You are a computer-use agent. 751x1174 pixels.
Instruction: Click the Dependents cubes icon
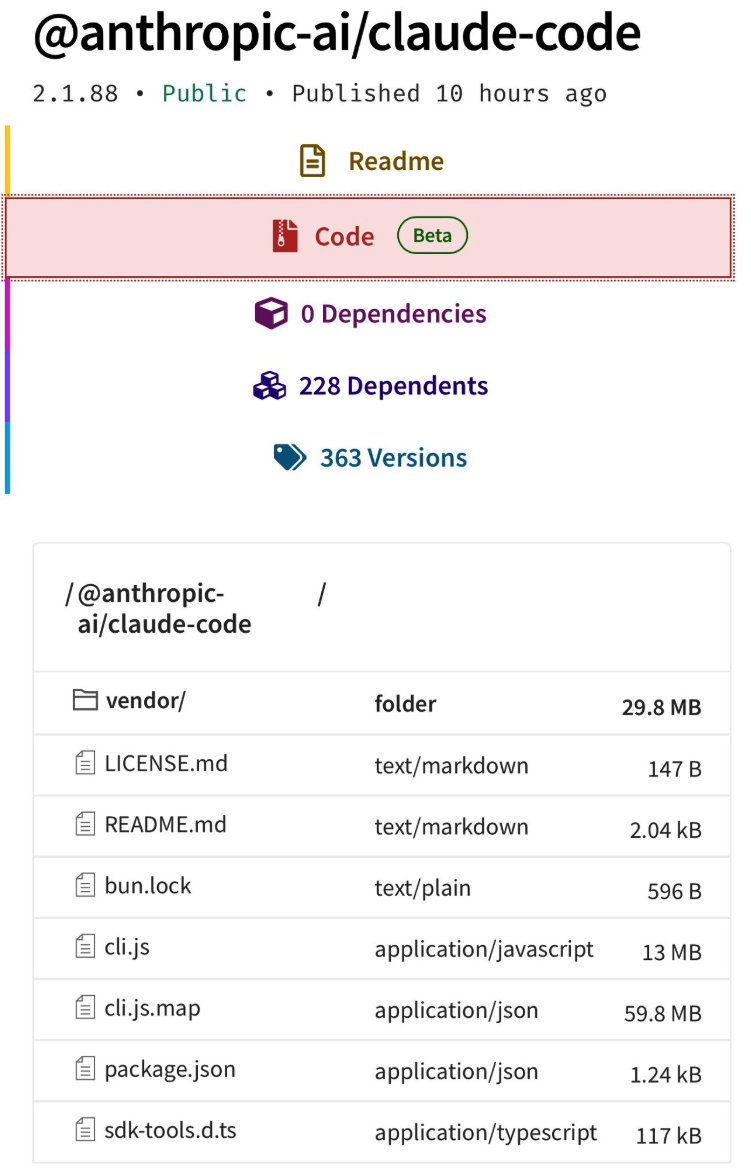270,386
